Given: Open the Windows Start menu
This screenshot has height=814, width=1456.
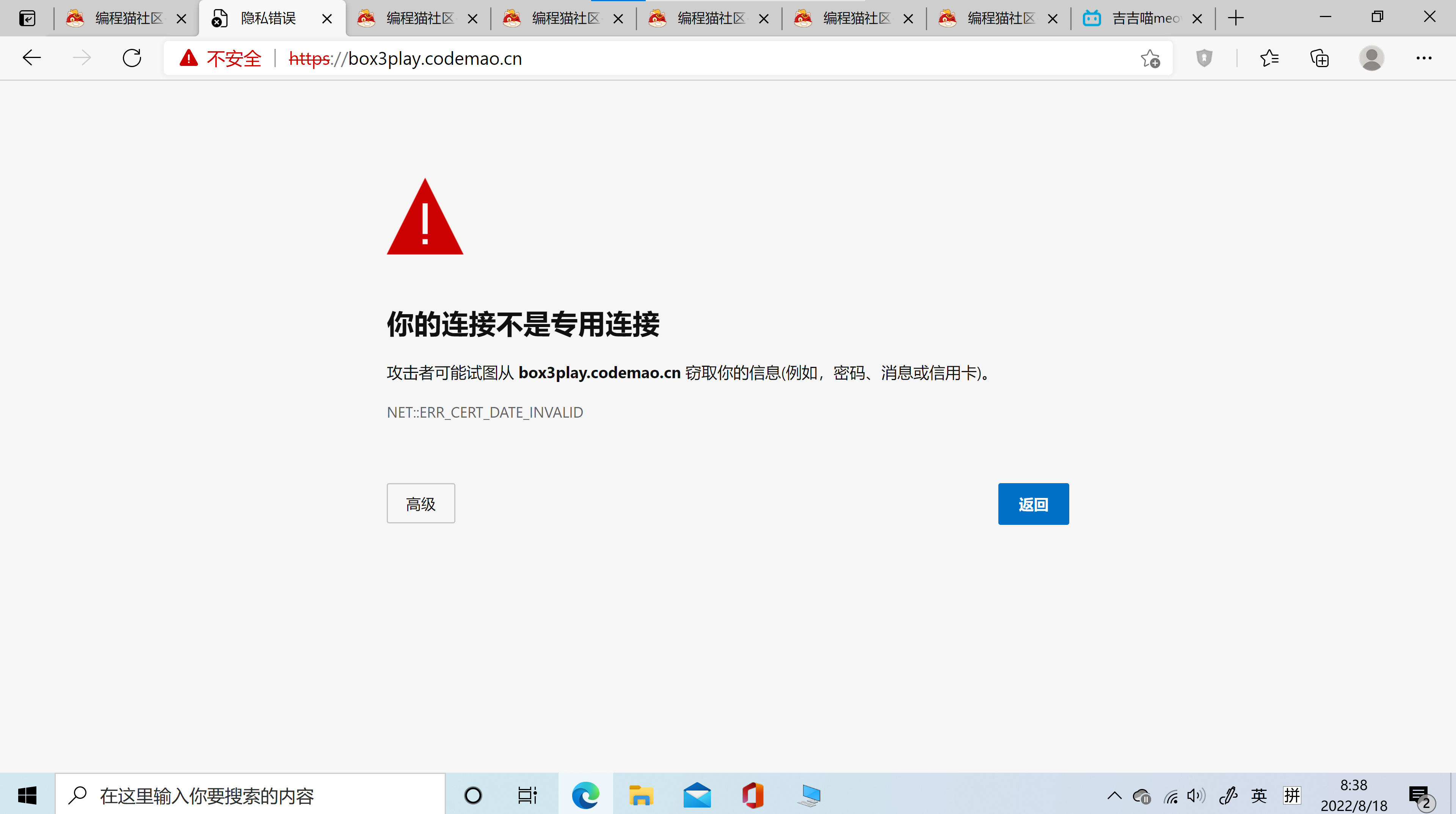Looking at the screenshot, I should (27, 795).
